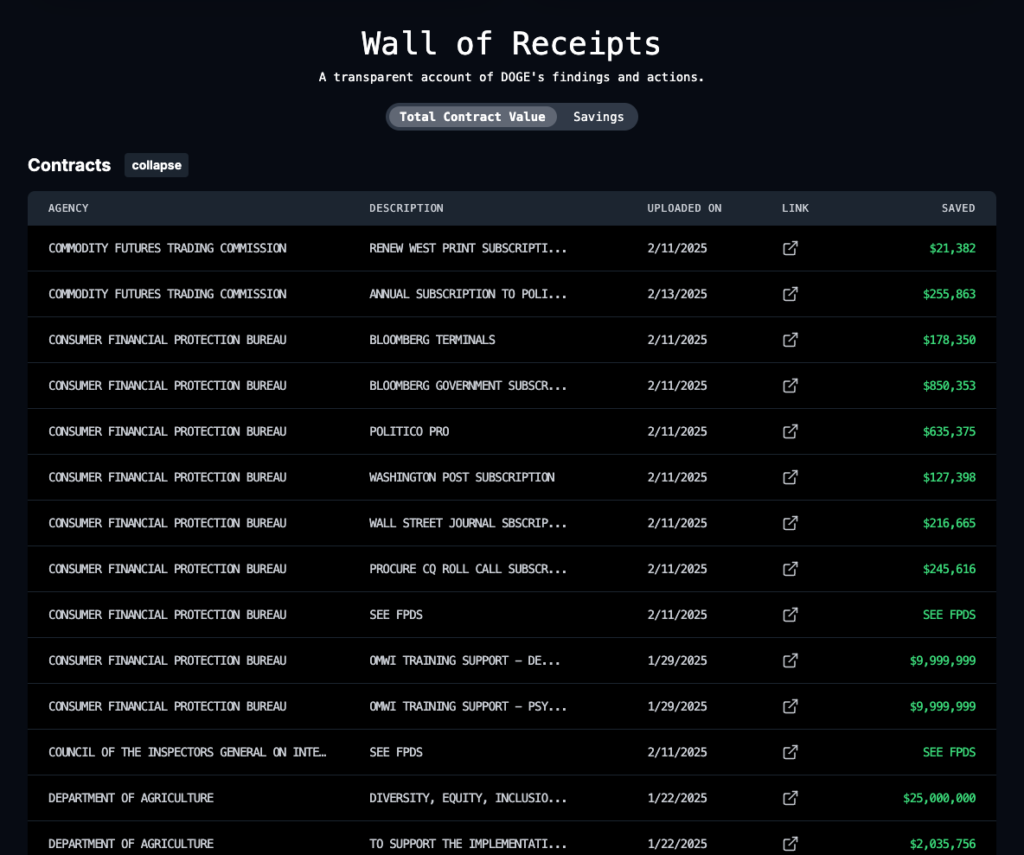The width and height of the screenshot is (1024, 855).
Task: Select the $850,353 saved amount
Action: click(x=949, y=385)
